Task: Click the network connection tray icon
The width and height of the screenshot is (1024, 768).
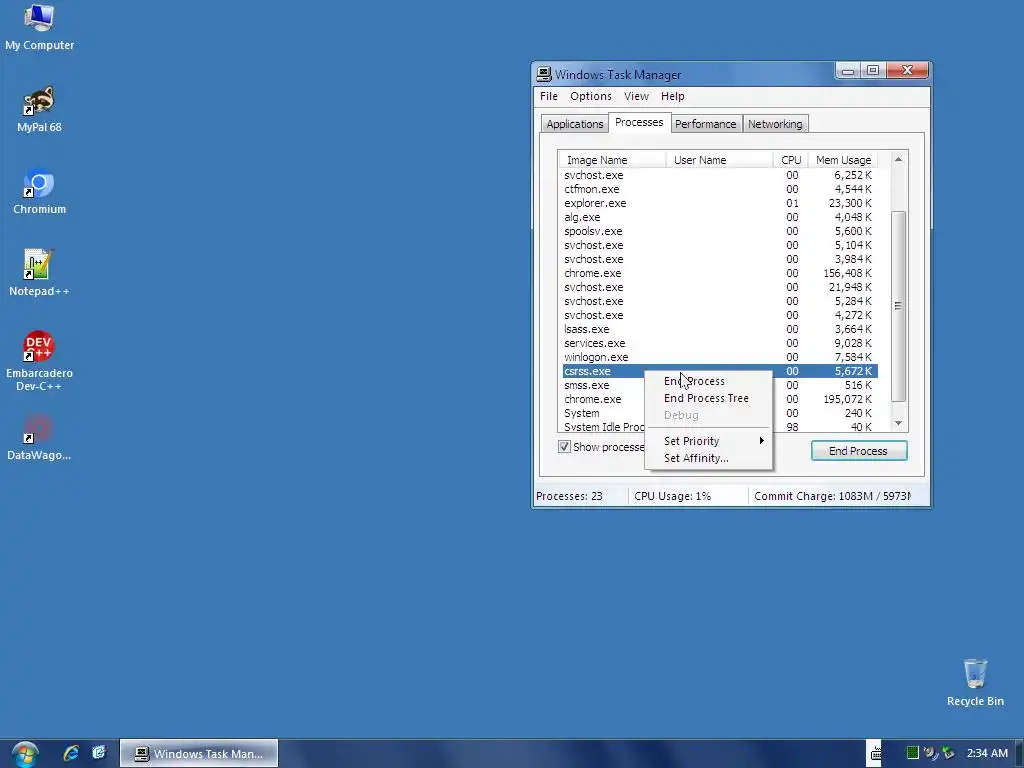Action: (x=931, y=753)
